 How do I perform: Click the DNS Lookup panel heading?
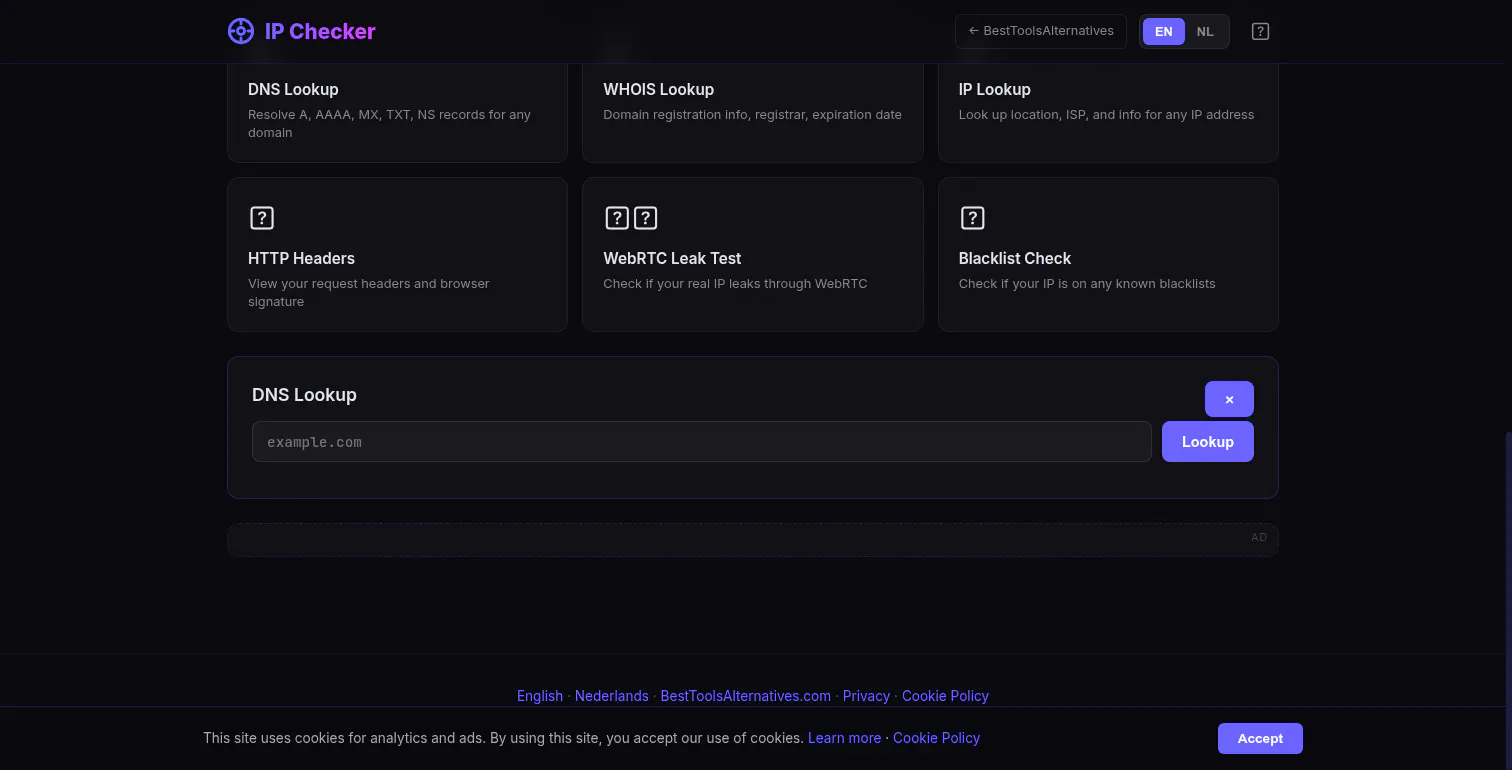tap(304, 395)
